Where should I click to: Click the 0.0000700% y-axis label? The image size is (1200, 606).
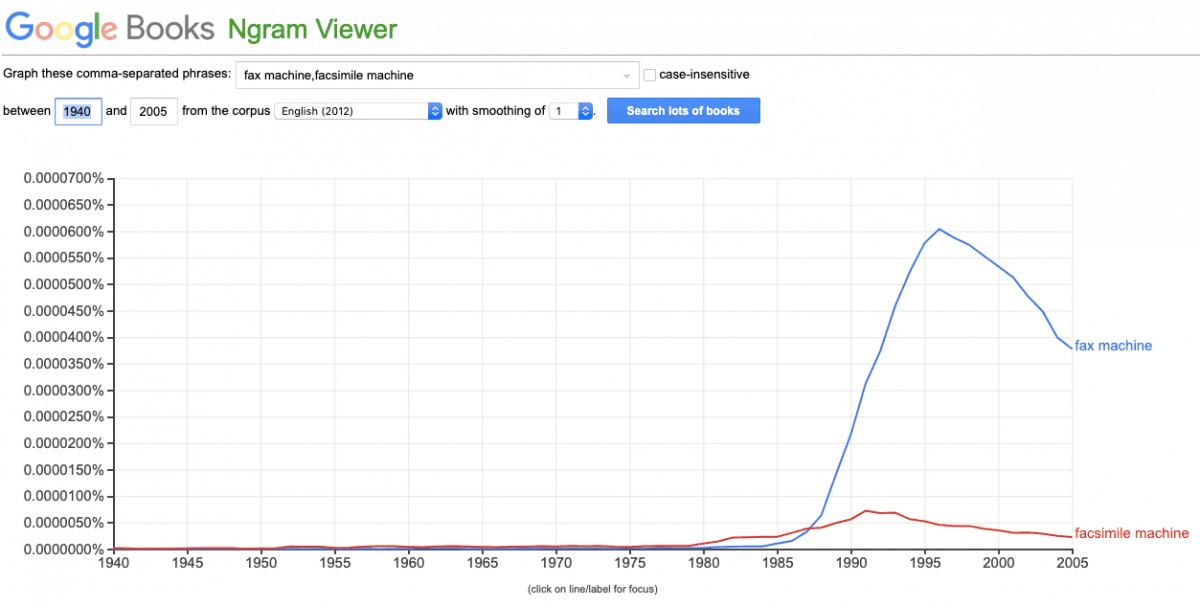pos(64,179)
